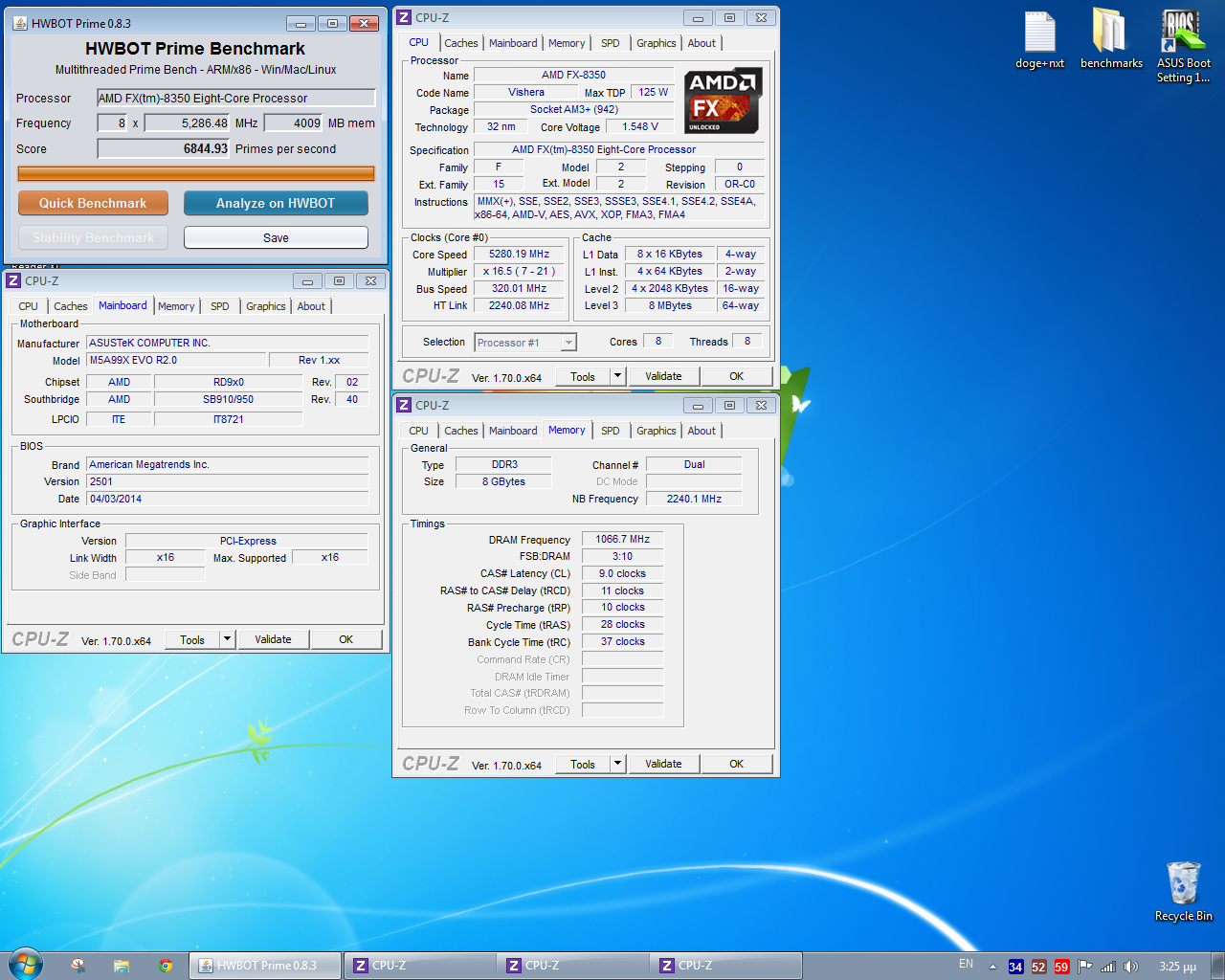Click the Code Name value Vishera
This screenshot has height=980, width=1225.
[526, 92]
